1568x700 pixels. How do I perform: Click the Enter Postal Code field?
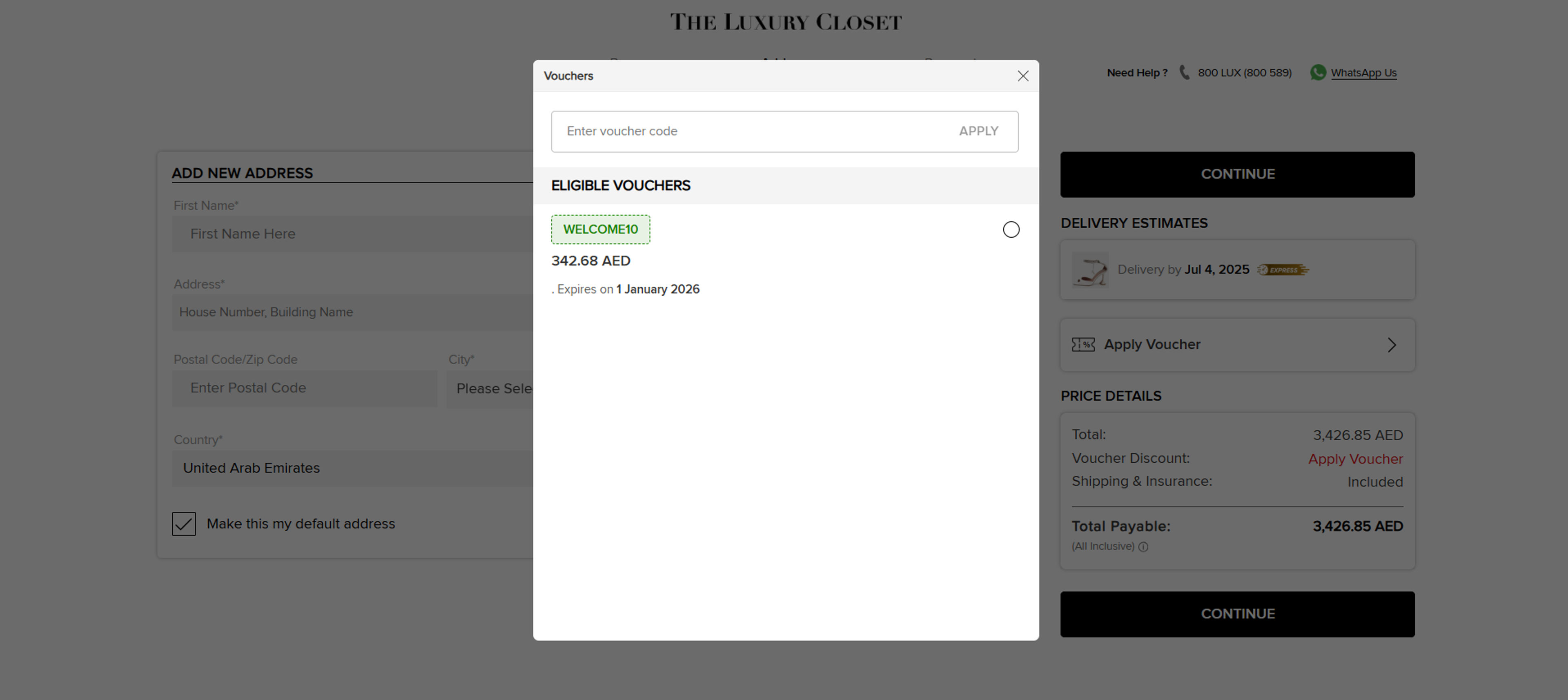[304, 388]
